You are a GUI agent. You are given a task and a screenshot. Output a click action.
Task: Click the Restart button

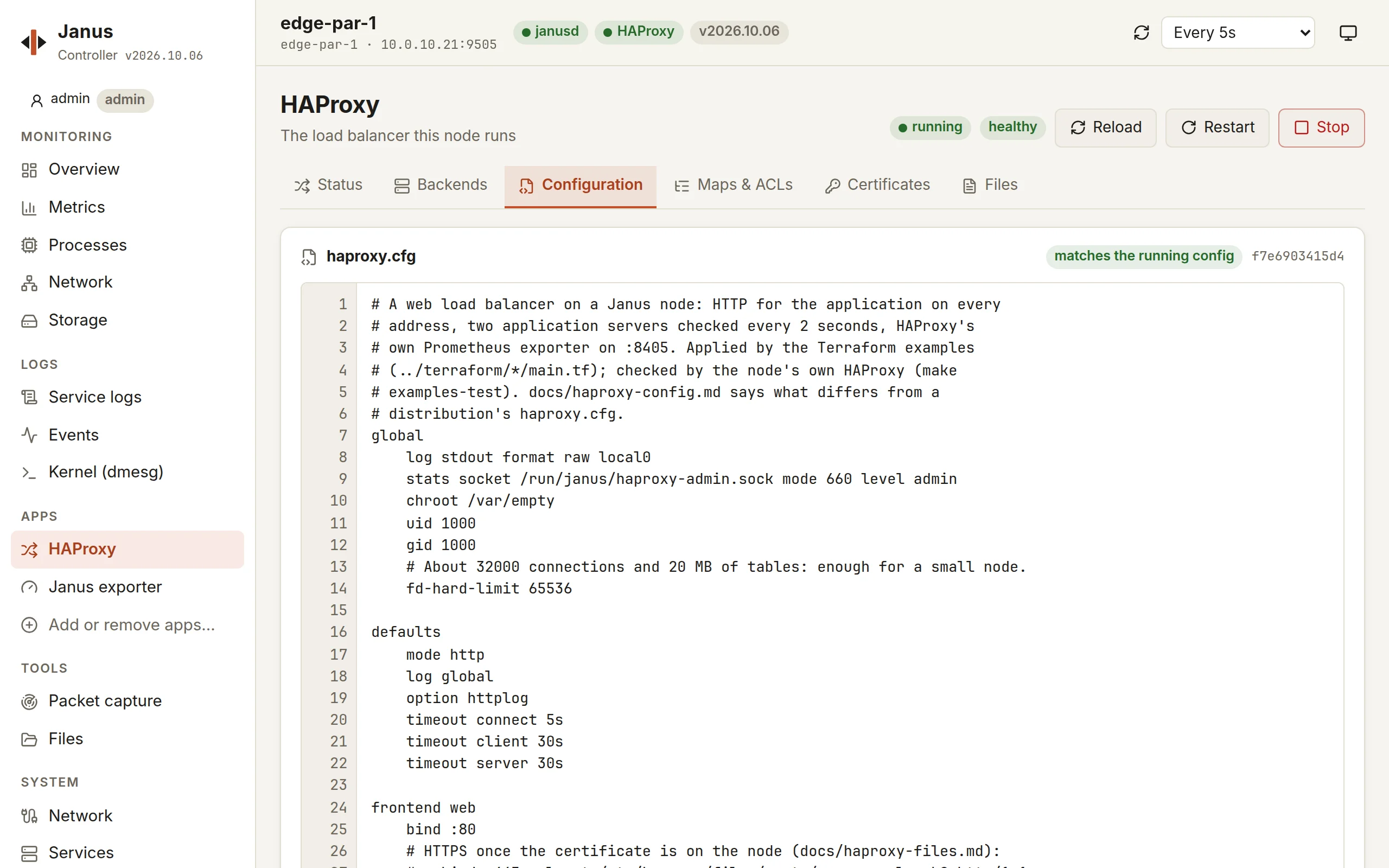point(1218,127)
